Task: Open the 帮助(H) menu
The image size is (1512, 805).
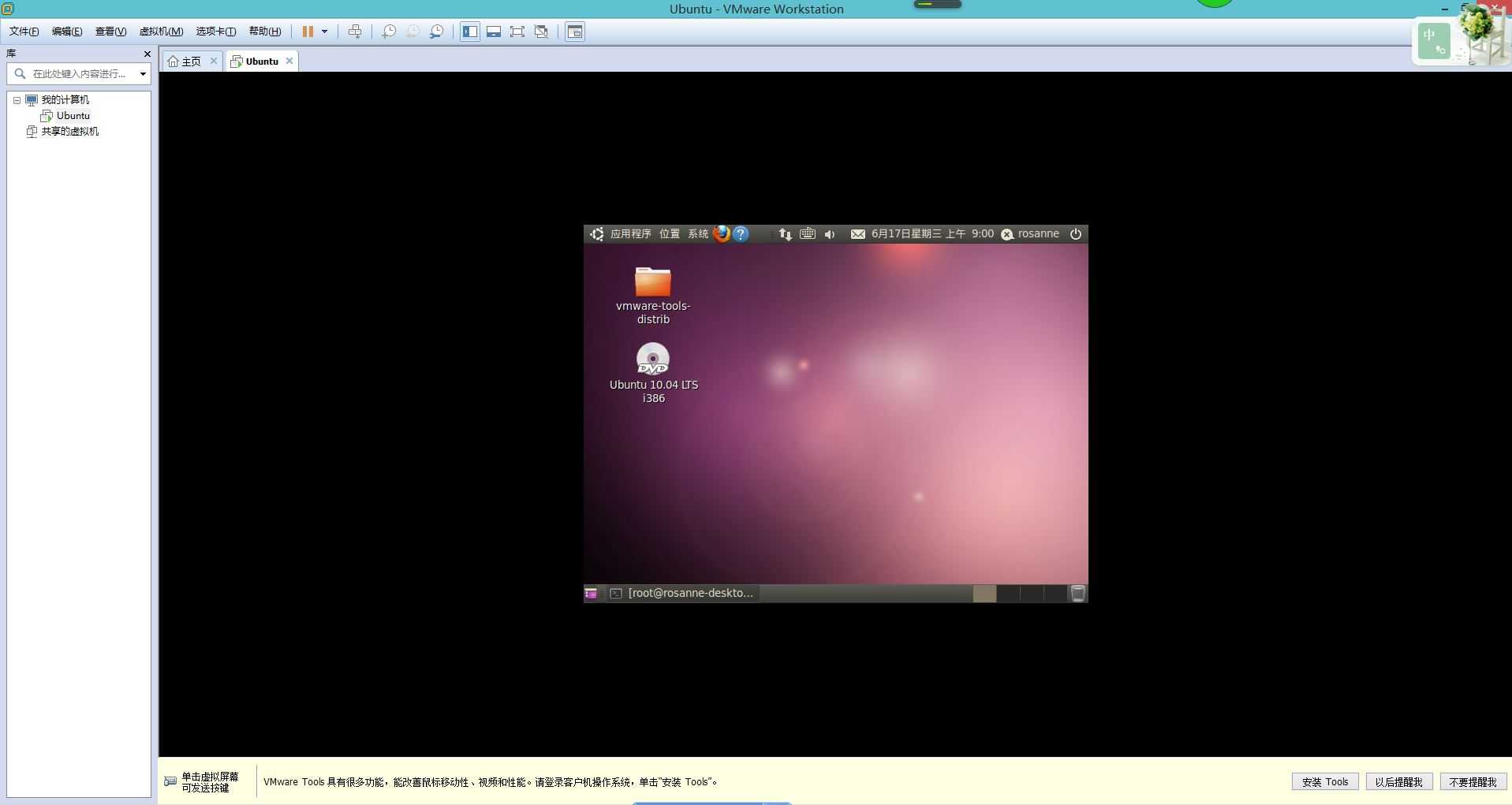Action: [x=265, y=32]
